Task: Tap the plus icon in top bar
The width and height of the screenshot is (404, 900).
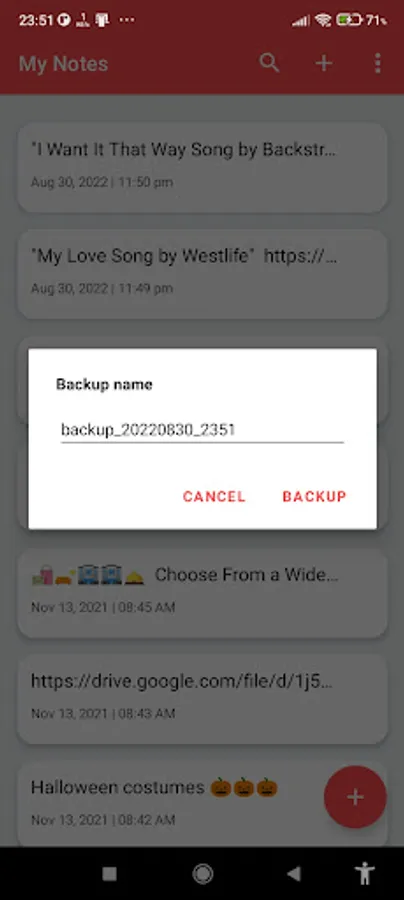Action: (x=324, y=63)
